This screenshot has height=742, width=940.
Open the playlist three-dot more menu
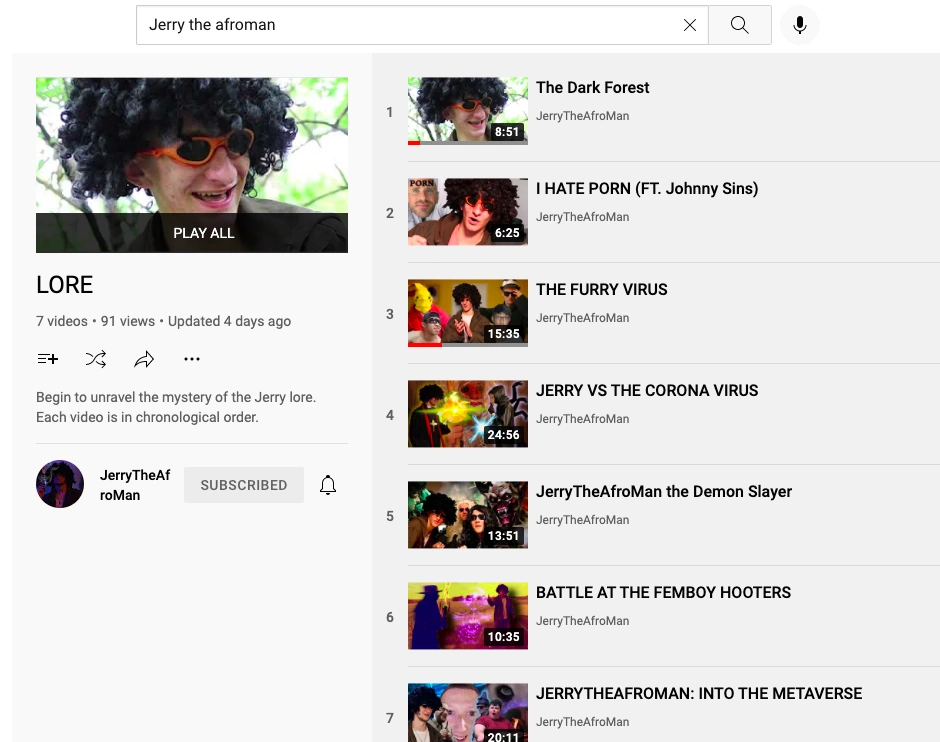(x=192, y=359)
